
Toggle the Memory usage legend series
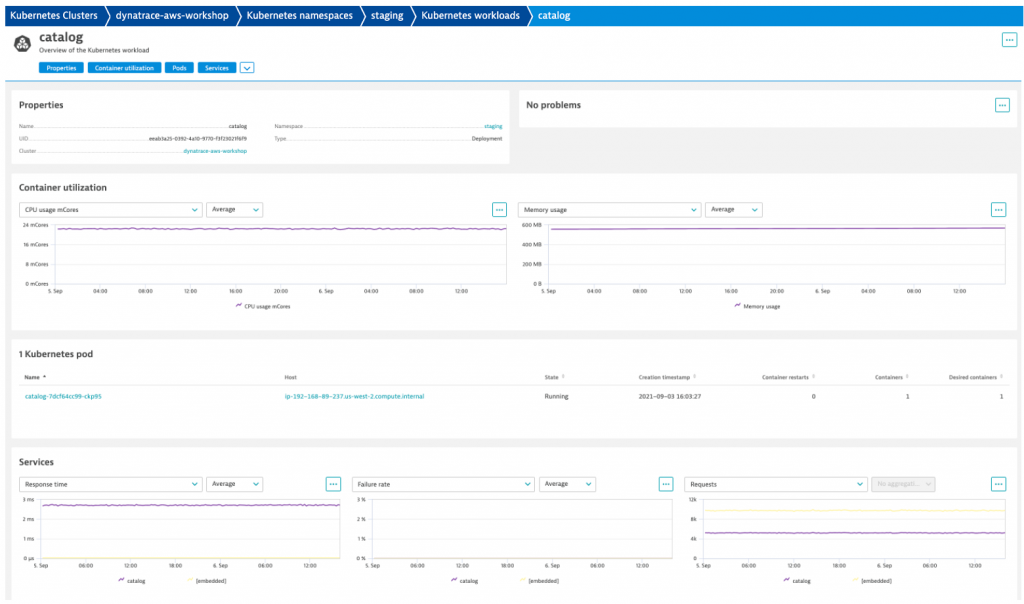pos(757,306)
